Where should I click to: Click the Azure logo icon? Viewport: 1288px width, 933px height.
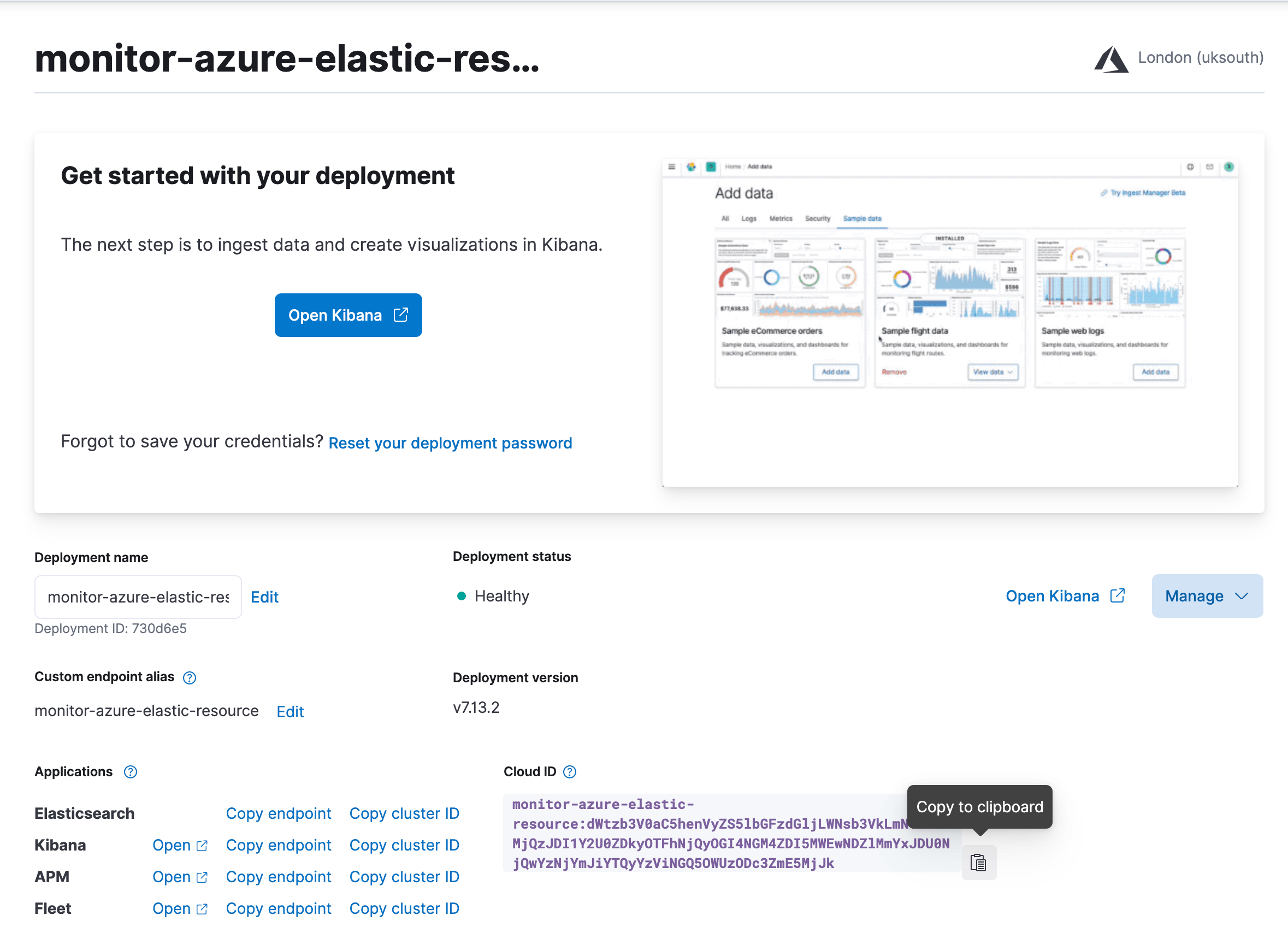(1113, 58)
